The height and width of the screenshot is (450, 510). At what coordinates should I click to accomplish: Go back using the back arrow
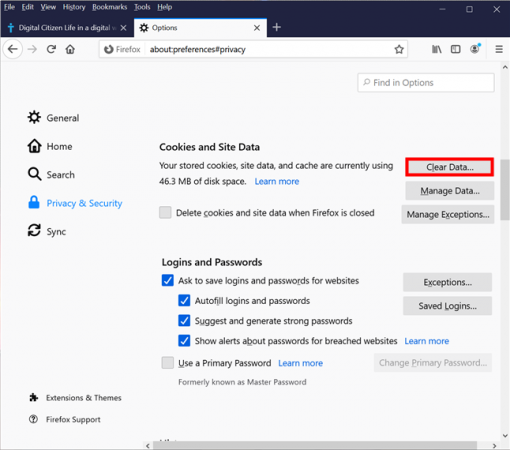click(13, 49)
